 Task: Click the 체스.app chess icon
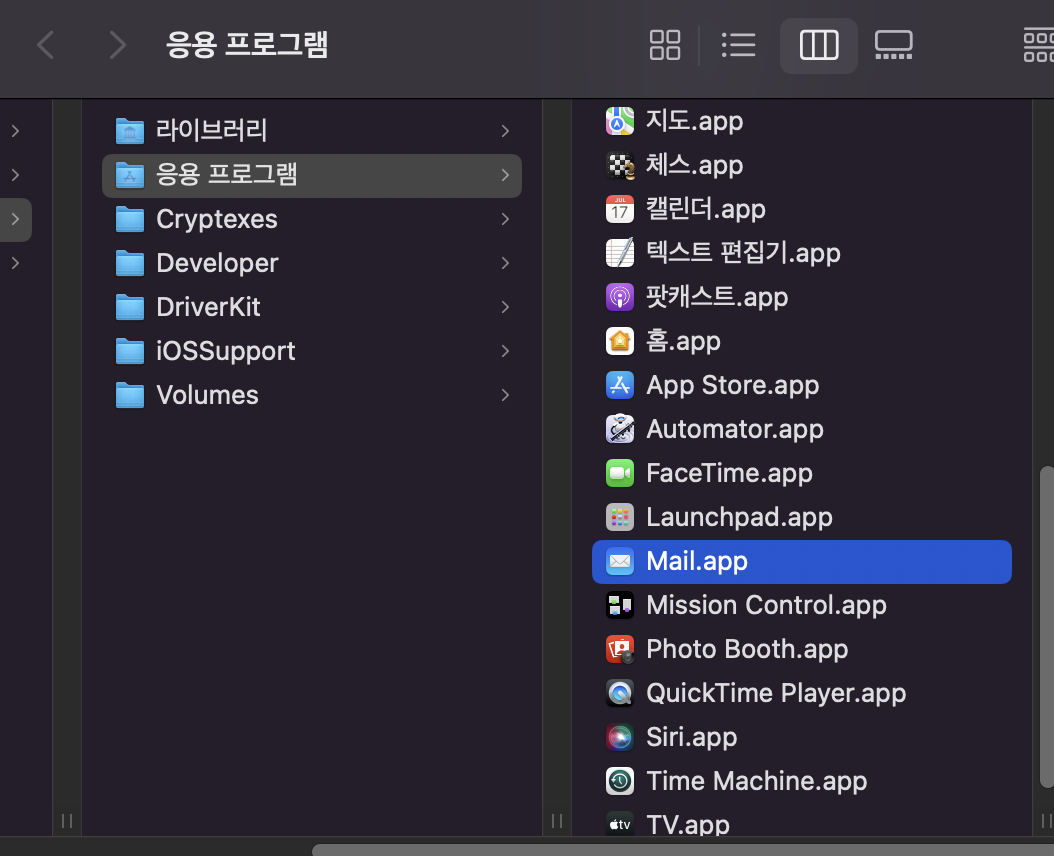[x=620, y=165]
